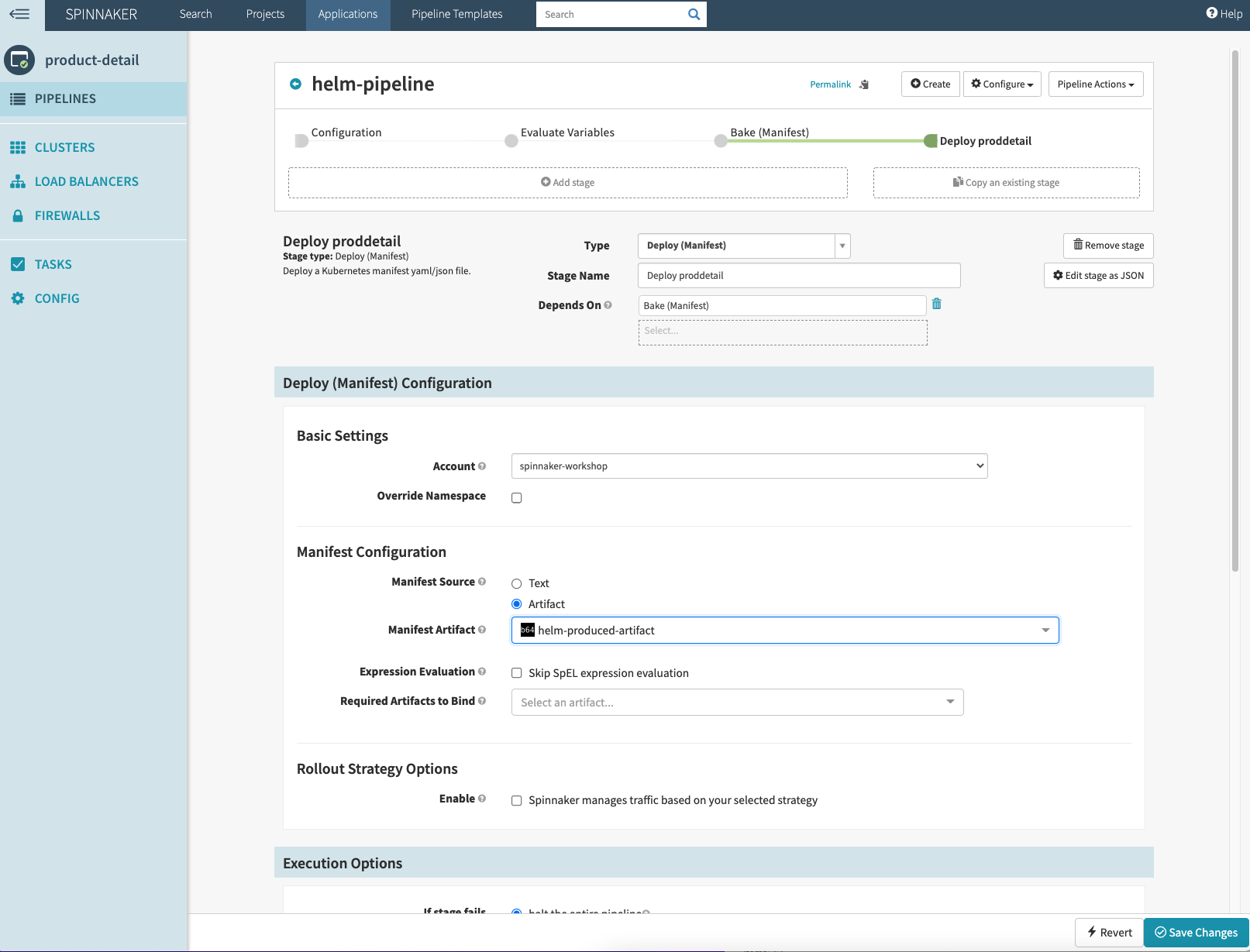Enable the Override Namespace checkbox
Viewport: 1250px width, 952px height.
(516, 497)
